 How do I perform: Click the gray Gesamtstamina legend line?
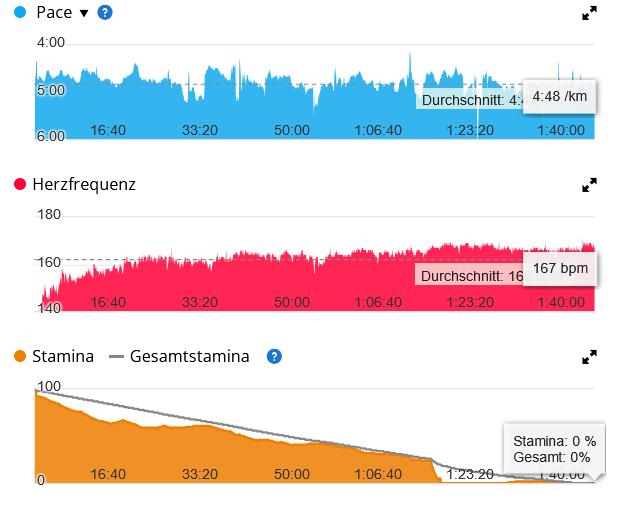116,357
